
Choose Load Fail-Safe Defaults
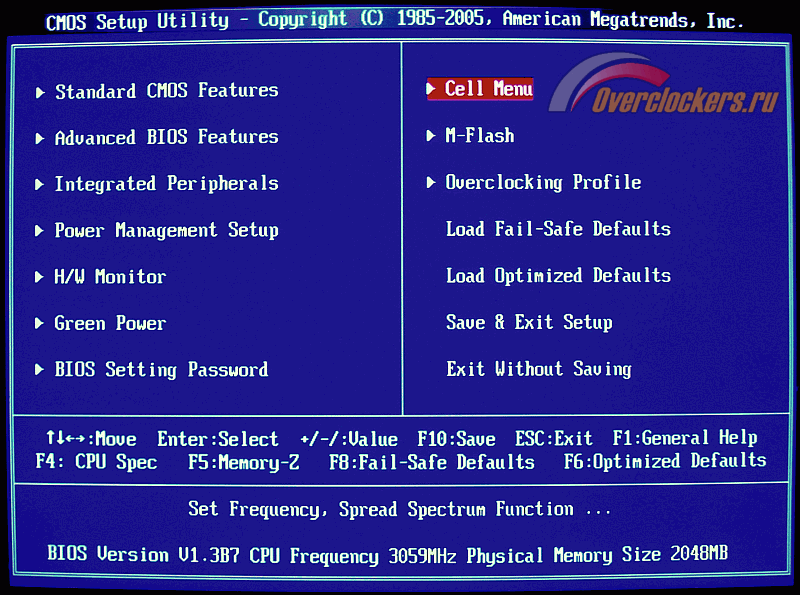click(x=558, y=229)
